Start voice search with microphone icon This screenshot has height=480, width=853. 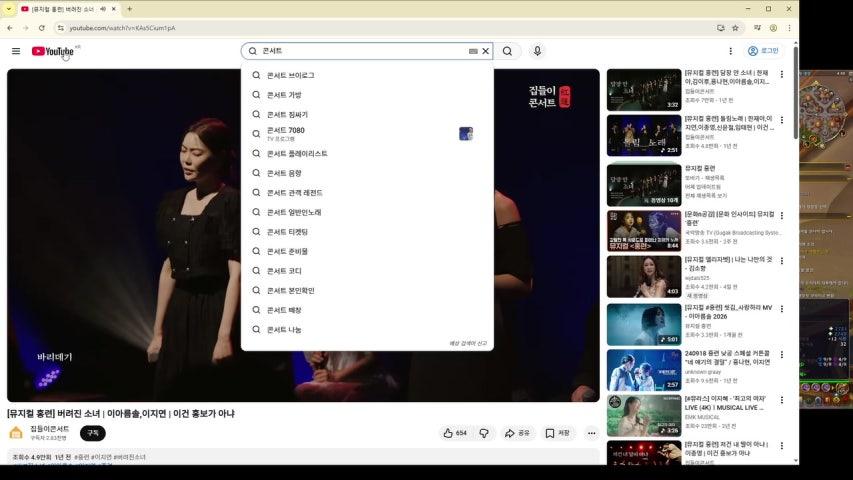pos(537,51)
